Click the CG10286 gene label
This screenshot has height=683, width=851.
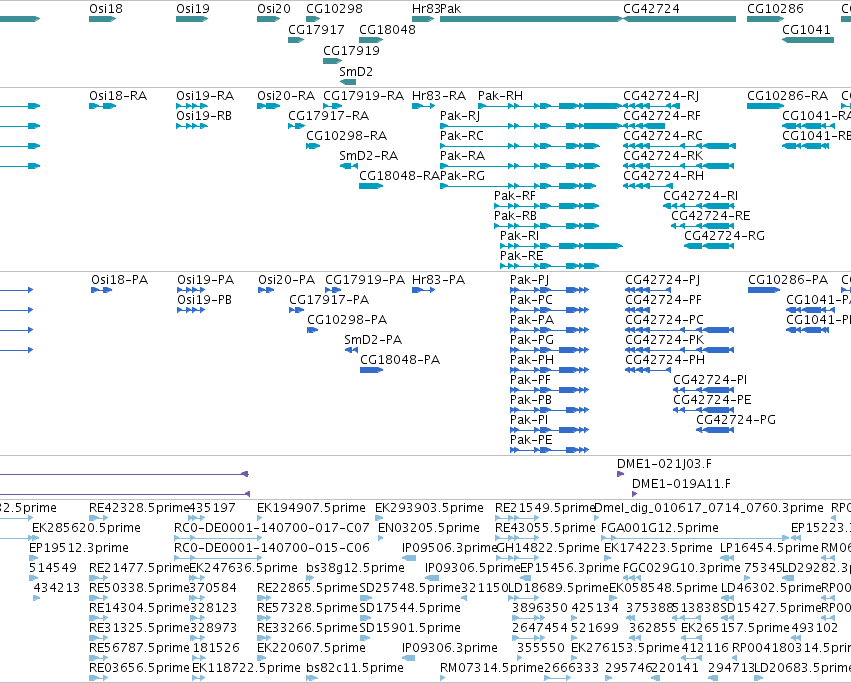click(776, 9)
